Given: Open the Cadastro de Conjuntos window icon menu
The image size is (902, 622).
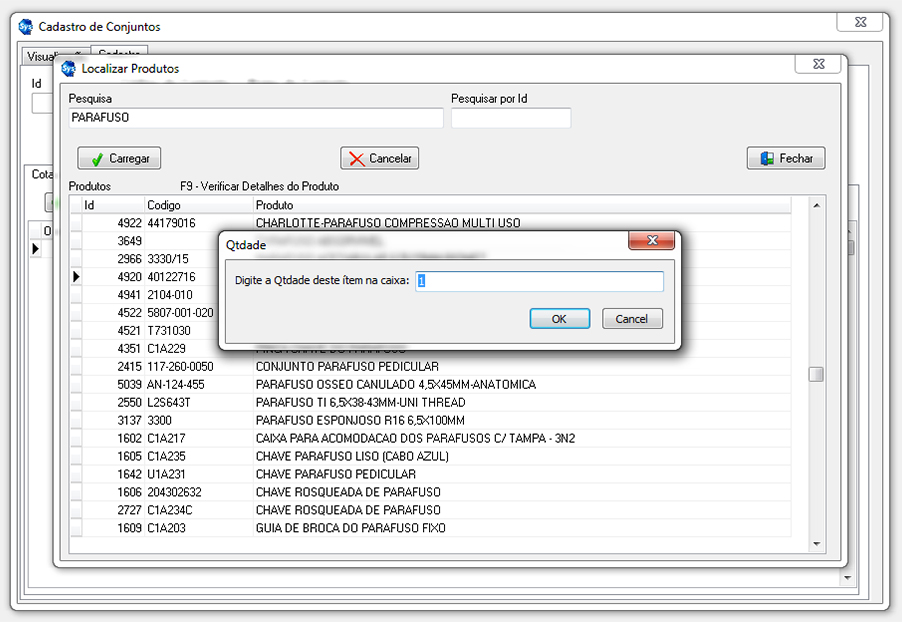Looking at the screenshot, I should click(26, 27).
